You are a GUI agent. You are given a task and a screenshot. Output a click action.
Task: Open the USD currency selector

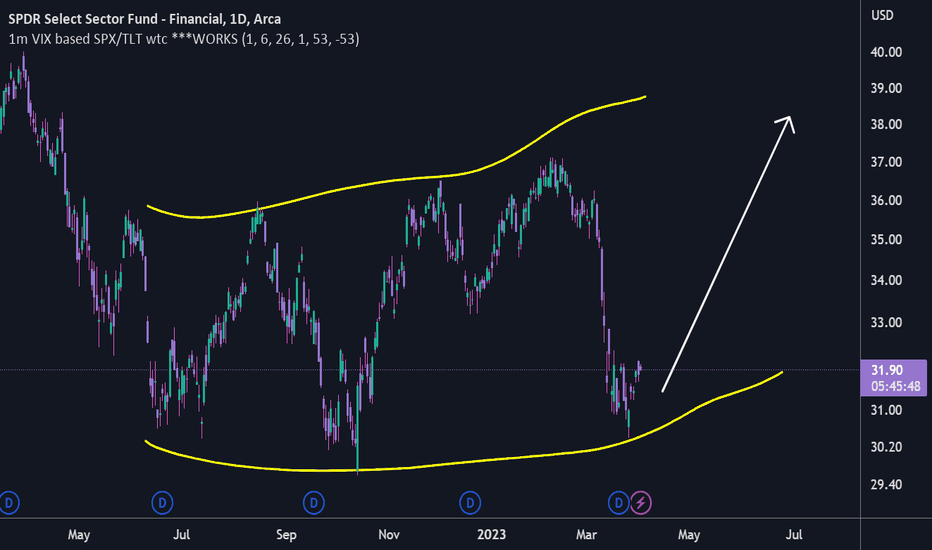click(882, 15)
